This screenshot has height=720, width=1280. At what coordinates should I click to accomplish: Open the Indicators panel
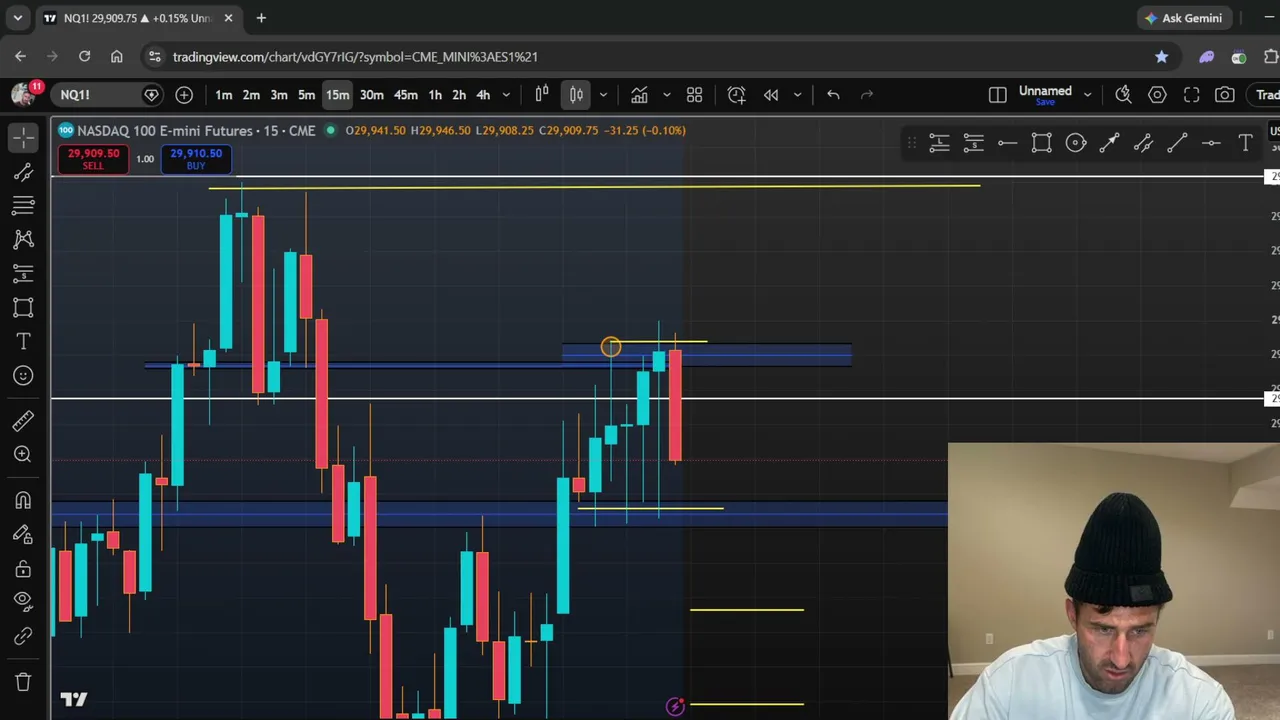639,95
